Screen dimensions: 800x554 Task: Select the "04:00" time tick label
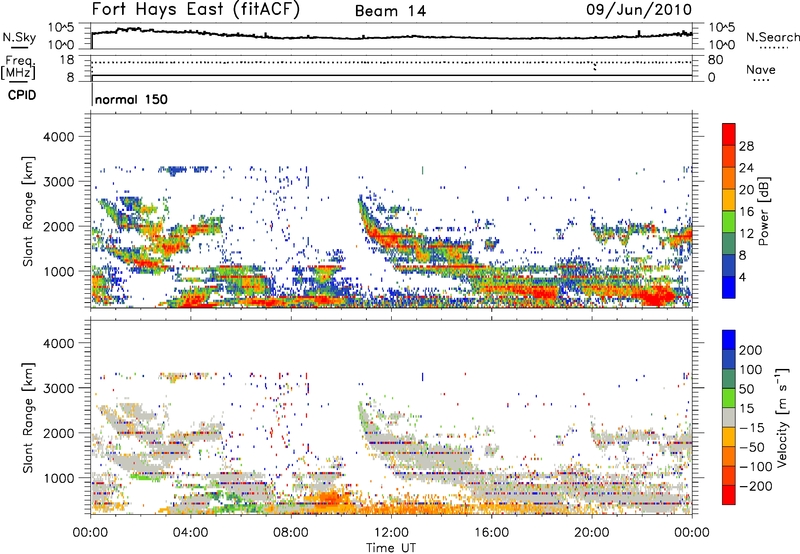(x=190, y=533)
